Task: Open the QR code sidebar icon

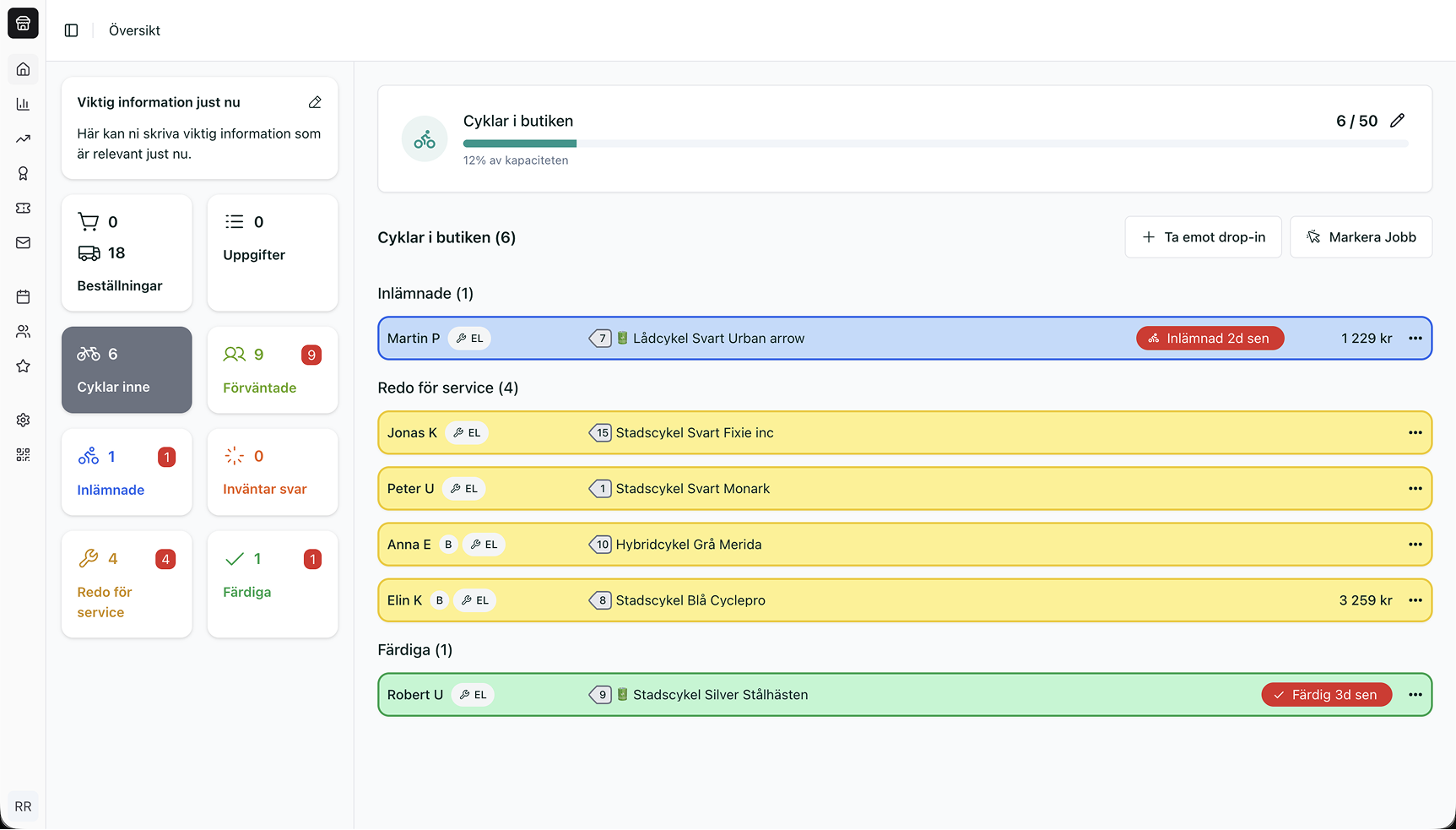Action: click(23, 455)
